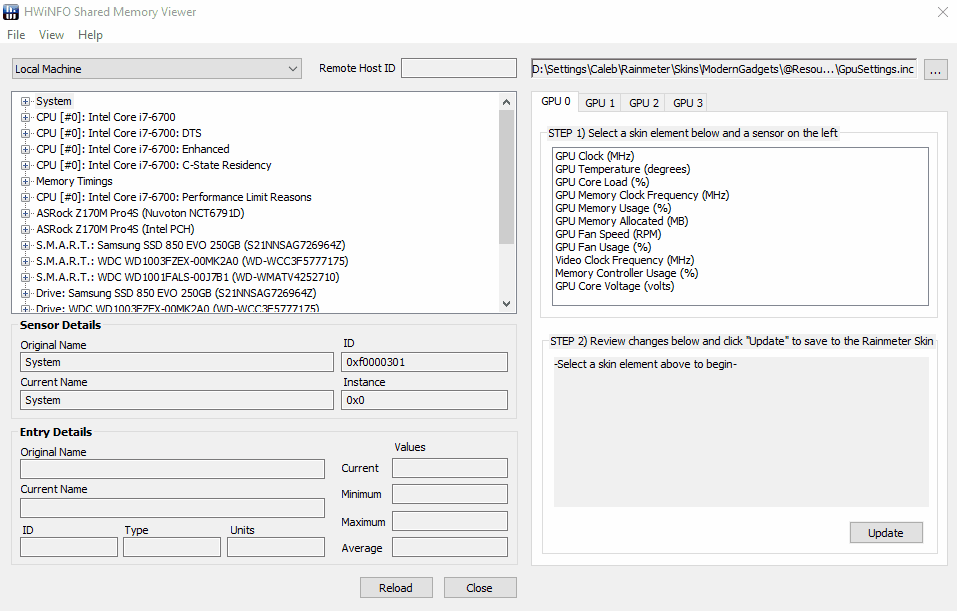The height and width of the screenshot is (611, 957).
Task: Open the View menu
Action: [x=51, y=35]
